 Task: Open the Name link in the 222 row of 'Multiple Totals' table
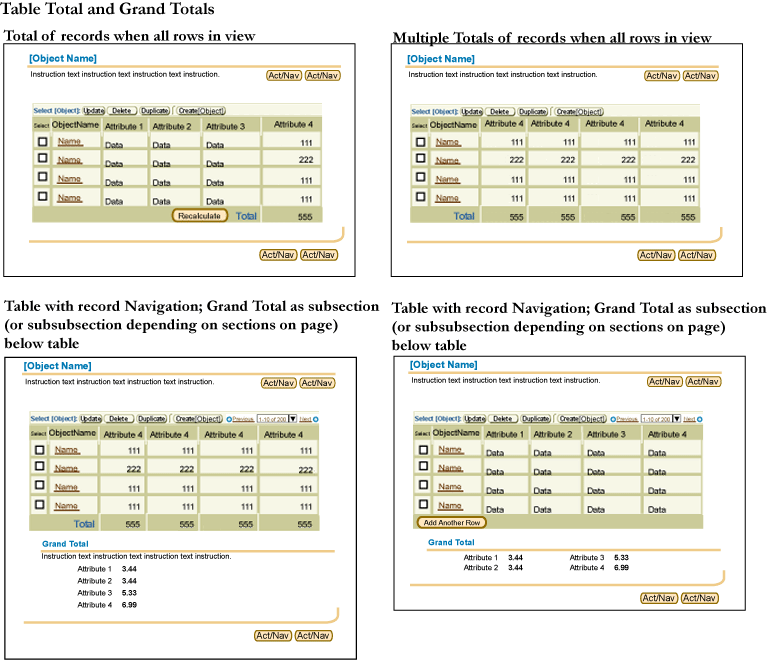pyautogui.click(x=448, y=161)
